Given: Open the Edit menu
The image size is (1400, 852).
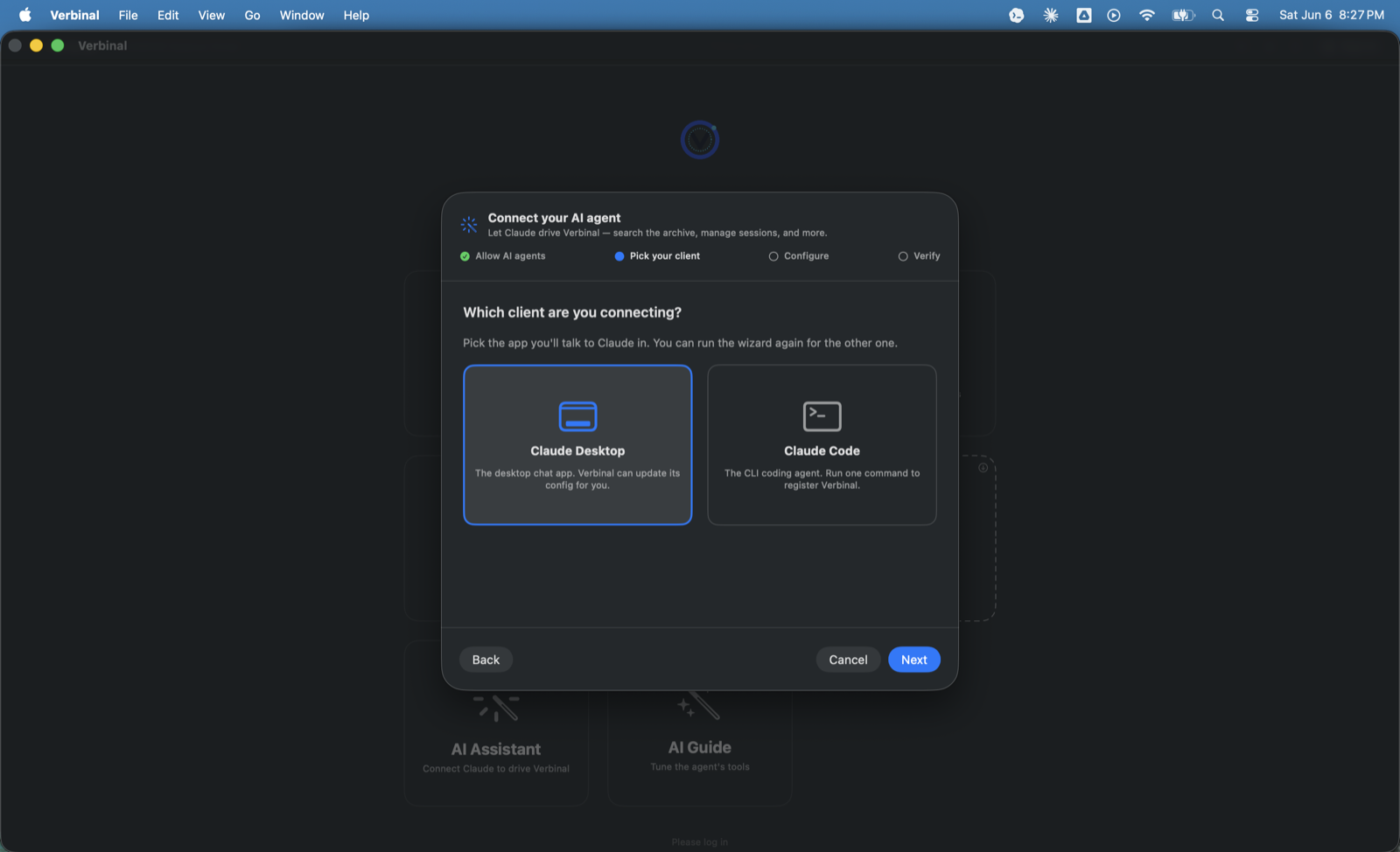Looking at the screenshot, I should (x=168, y=15).
